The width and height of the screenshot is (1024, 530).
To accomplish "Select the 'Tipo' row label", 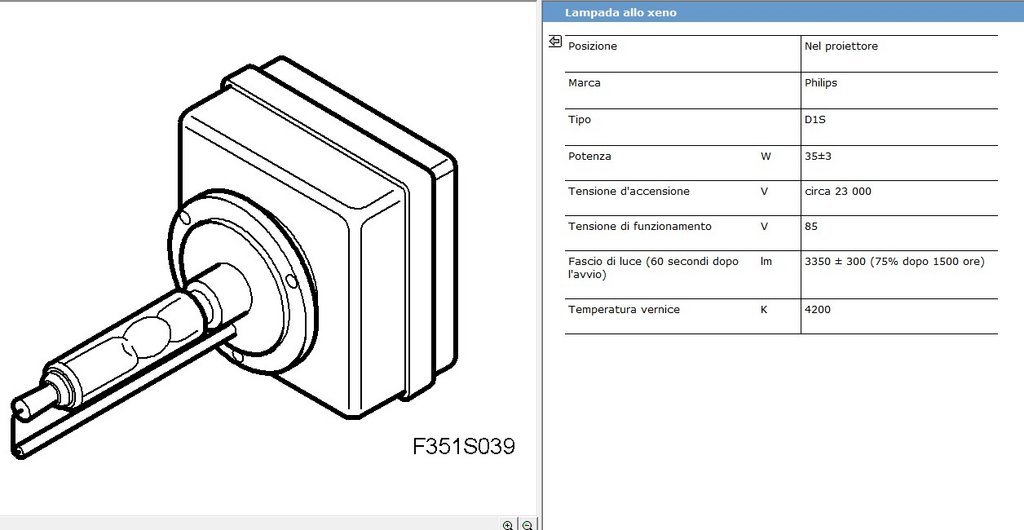I will pyautogui.click(x=579, y=119).
